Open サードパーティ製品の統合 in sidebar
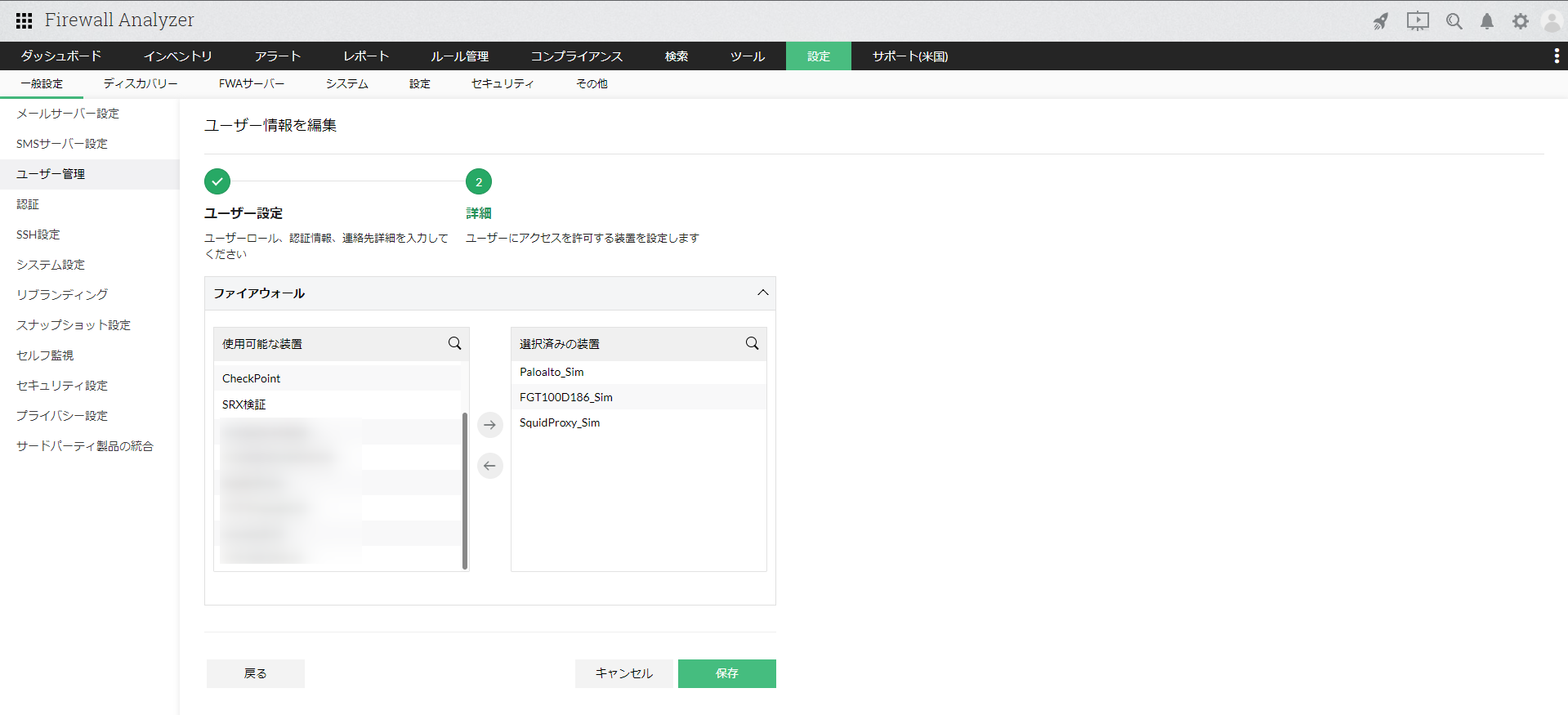 pyautogui.click(x=90, y=446)
